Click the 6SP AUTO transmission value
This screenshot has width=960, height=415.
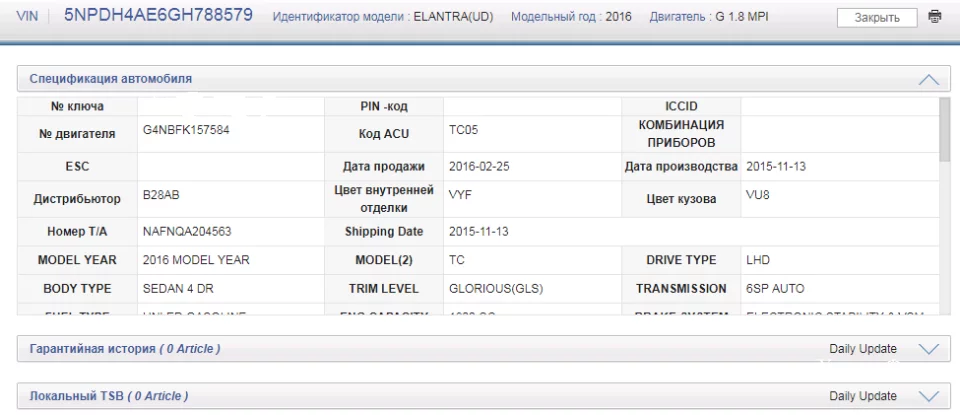tap(775, 288)
